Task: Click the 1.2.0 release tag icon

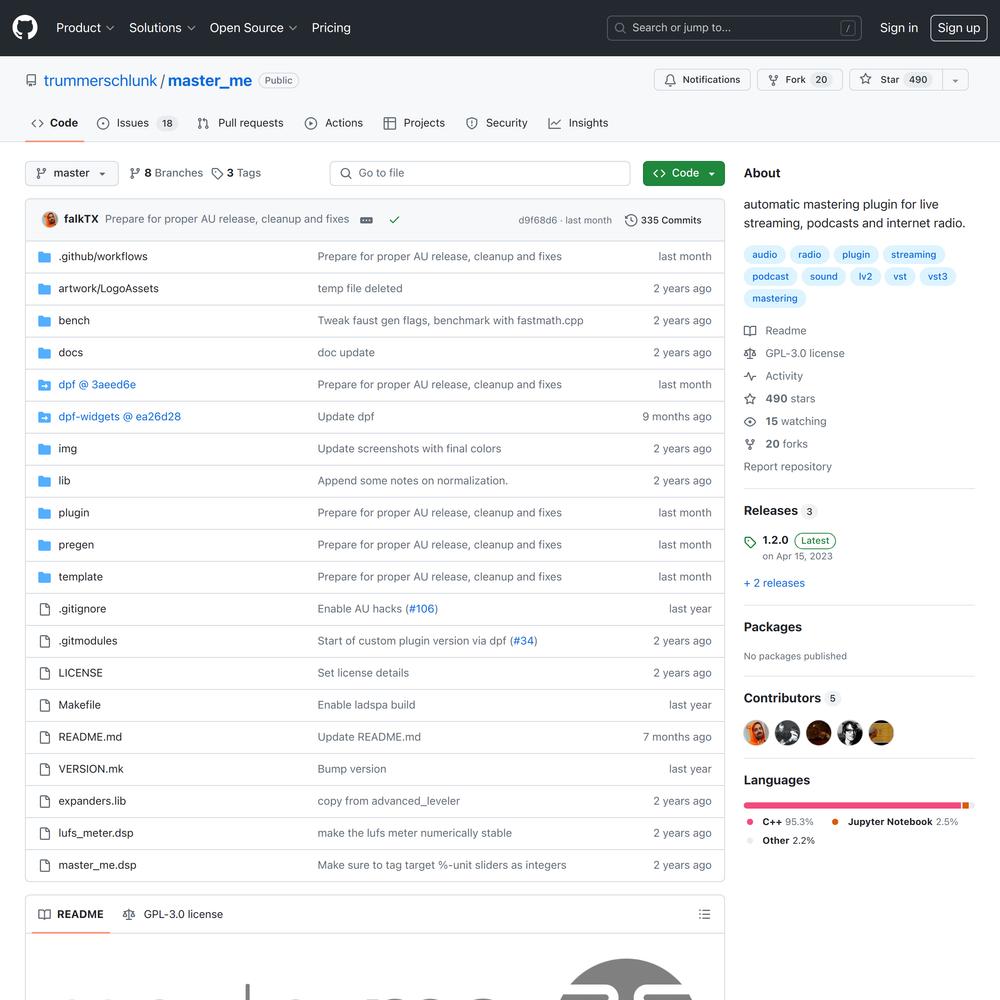Action: [x=750, y=542]
